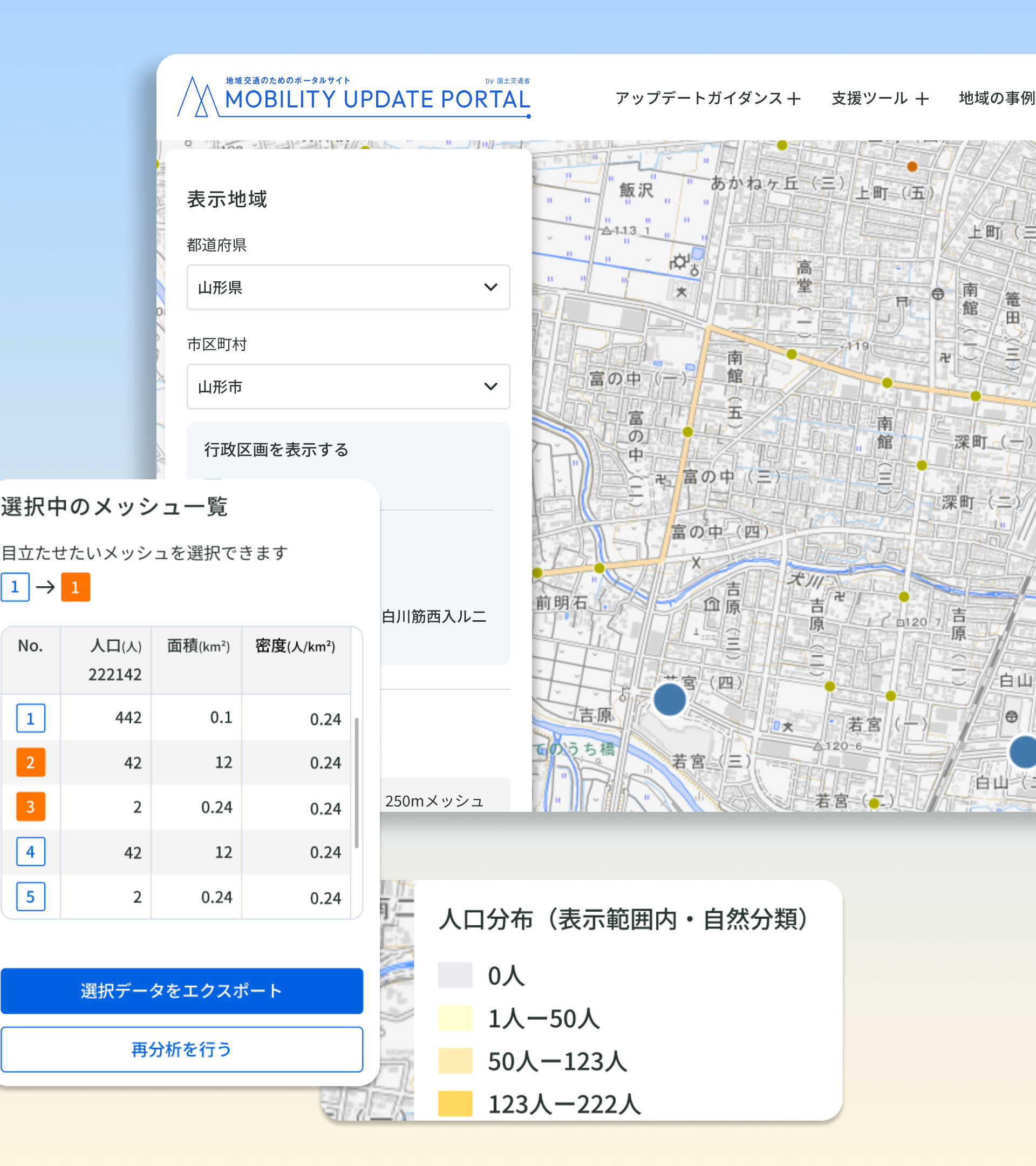1036x1166 pixels.
Task: Expand the 行政区画を表示する section
Action: coord(276,450)
